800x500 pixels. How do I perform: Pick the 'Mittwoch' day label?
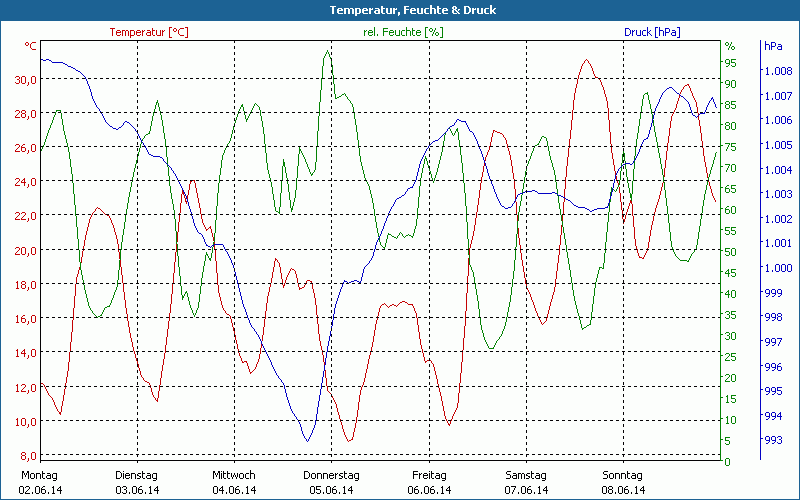[x=234, y=475]
